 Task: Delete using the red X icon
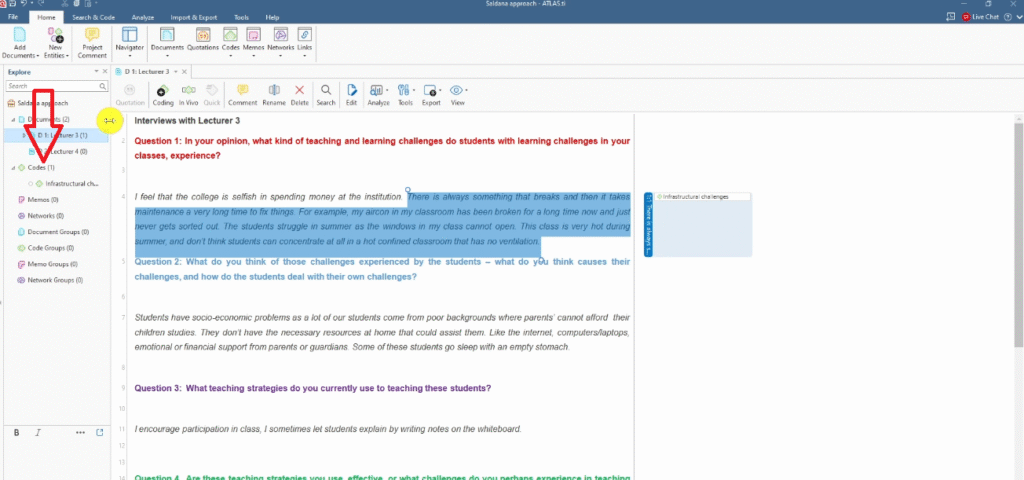tap(299, 93)
